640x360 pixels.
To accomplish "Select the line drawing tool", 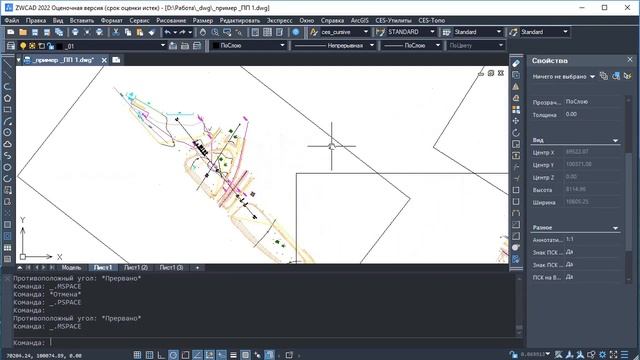I will (x=7, y=64).
